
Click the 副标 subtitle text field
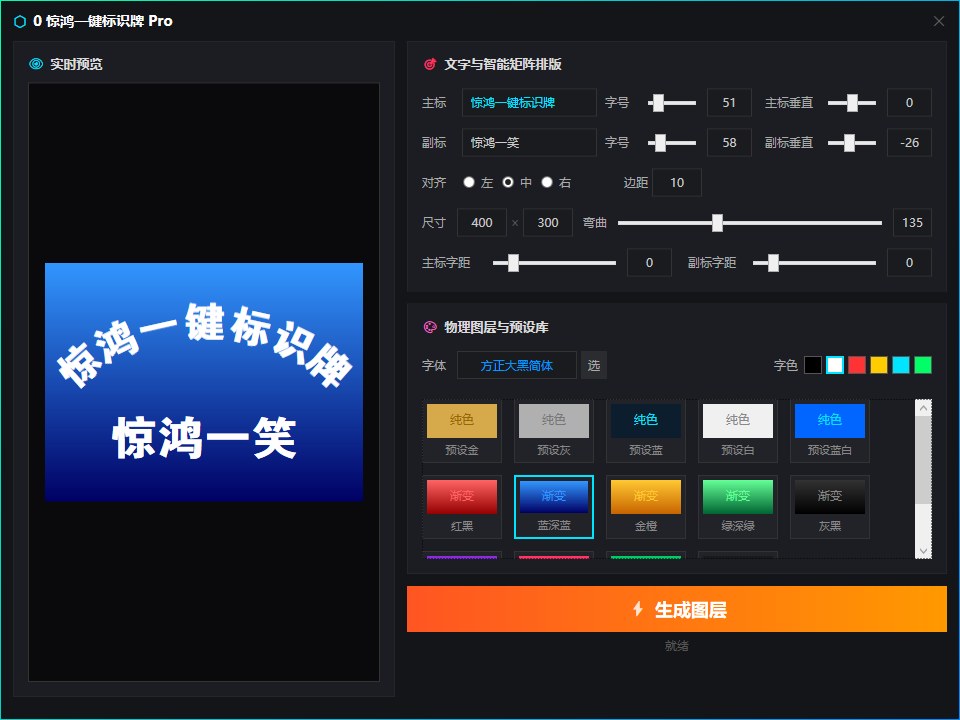(529, 142)
